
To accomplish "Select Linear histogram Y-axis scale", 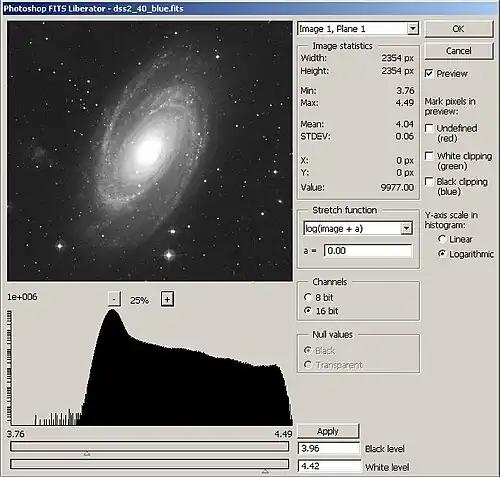I will 442,239.
